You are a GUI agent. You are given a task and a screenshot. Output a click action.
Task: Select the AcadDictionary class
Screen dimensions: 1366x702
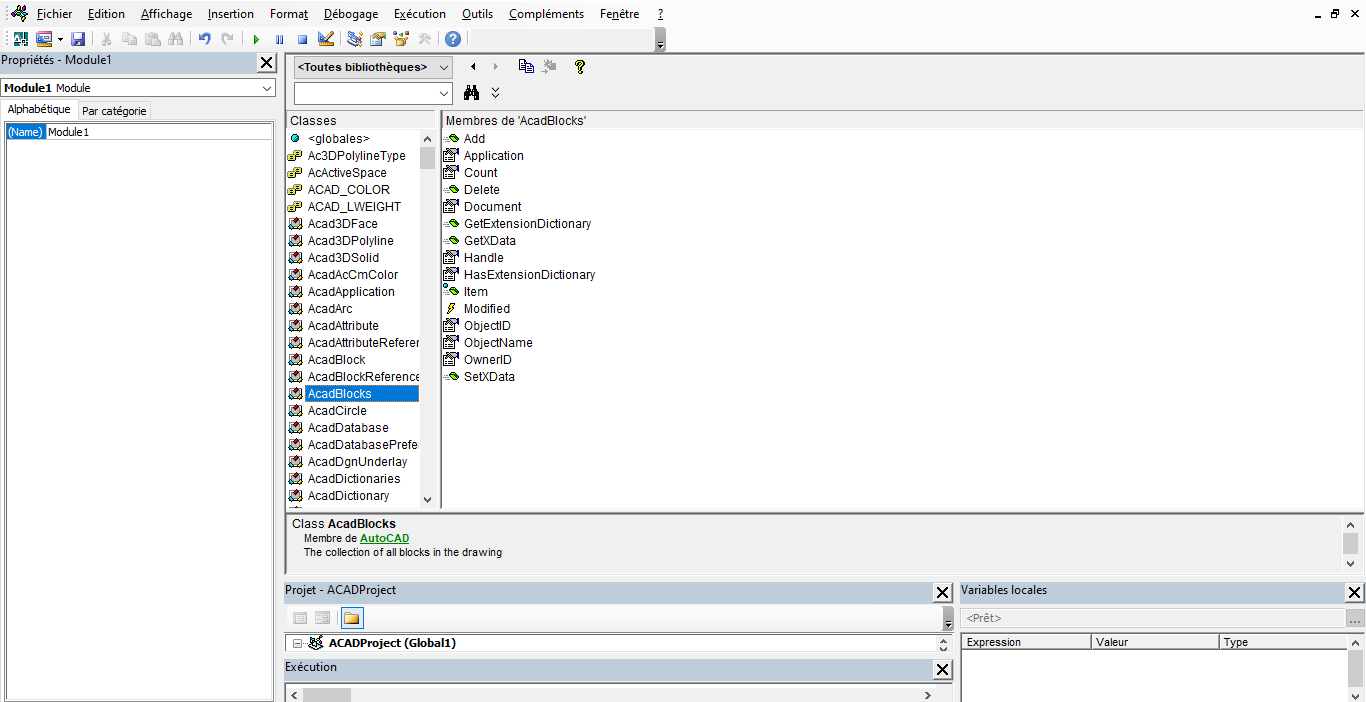click(x=348, y=496)
